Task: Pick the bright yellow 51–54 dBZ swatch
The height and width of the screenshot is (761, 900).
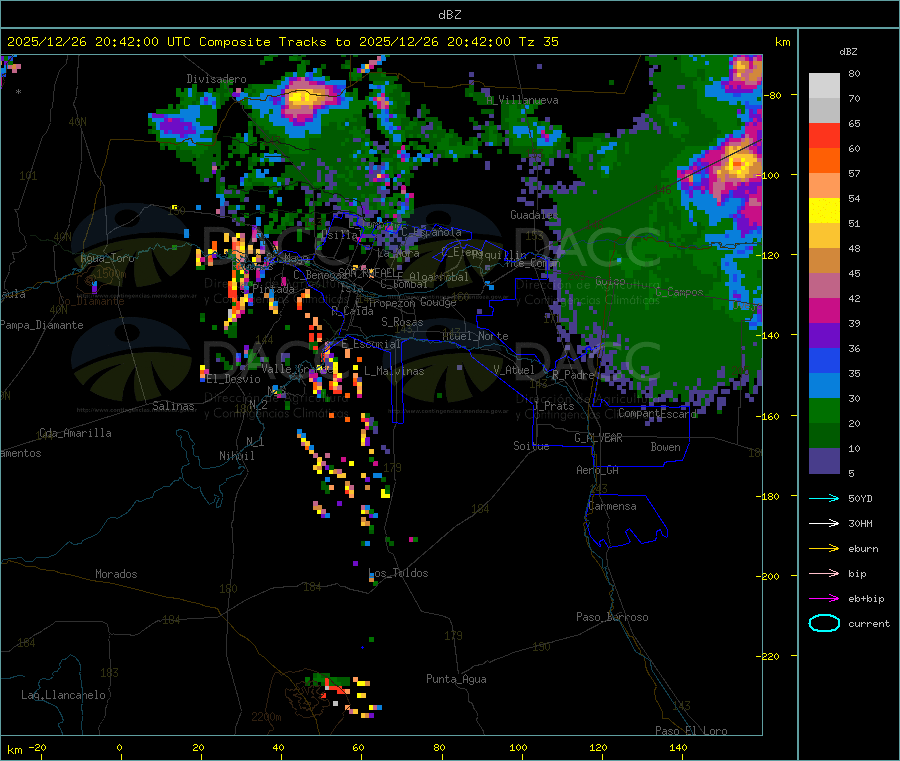Action: (824, 211)
